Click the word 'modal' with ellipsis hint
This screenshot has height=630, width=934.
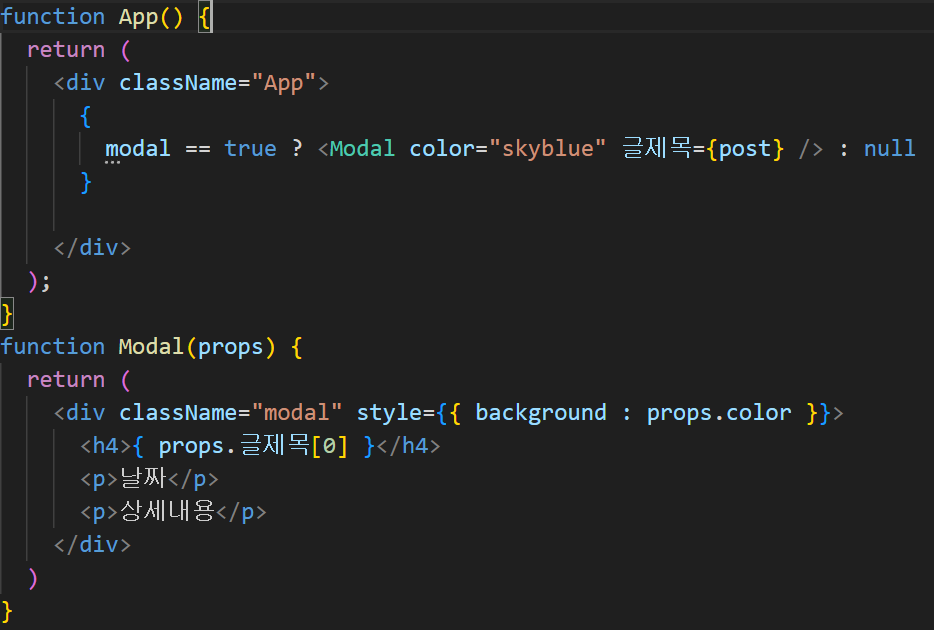click(138, 149)
